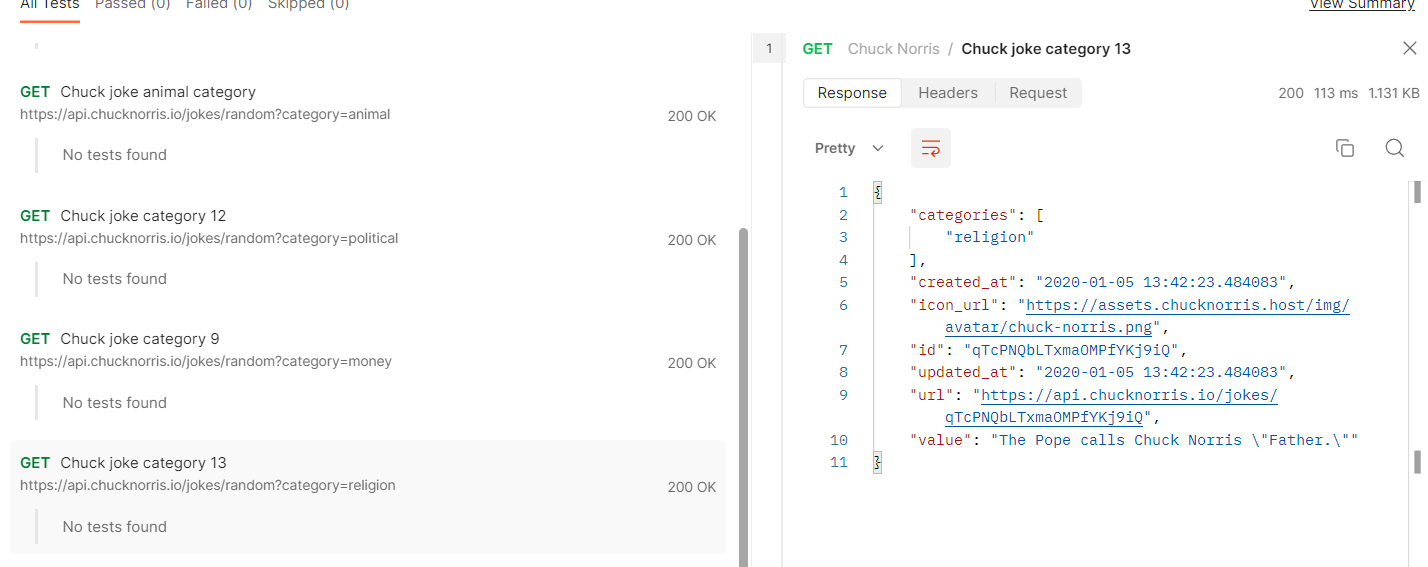Select the Chuck joke category 12 request
The image size is (1428, 567).
pos(143,216)
